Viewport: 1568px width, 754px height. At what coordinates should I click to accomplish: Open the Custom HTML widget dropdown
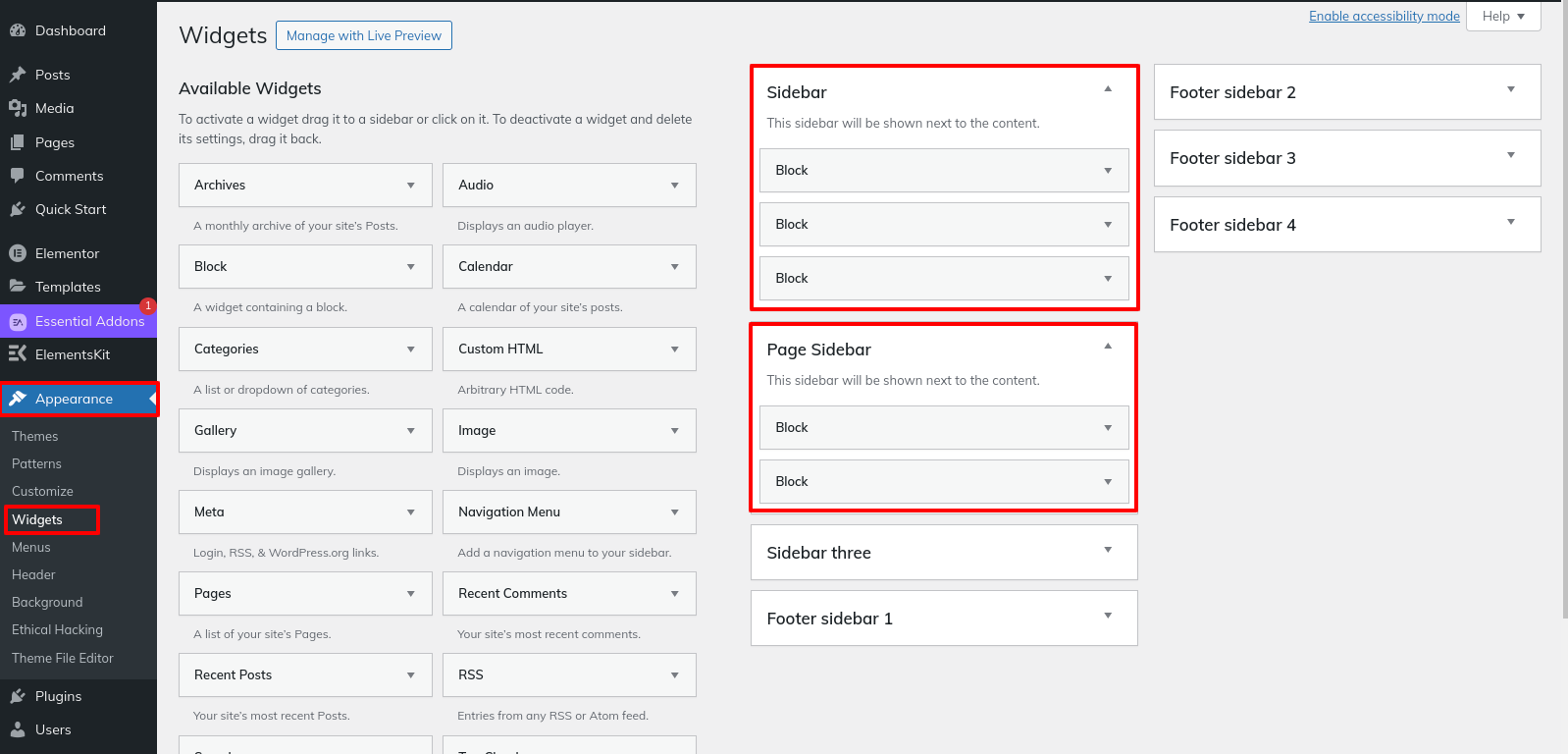[675, 350]
